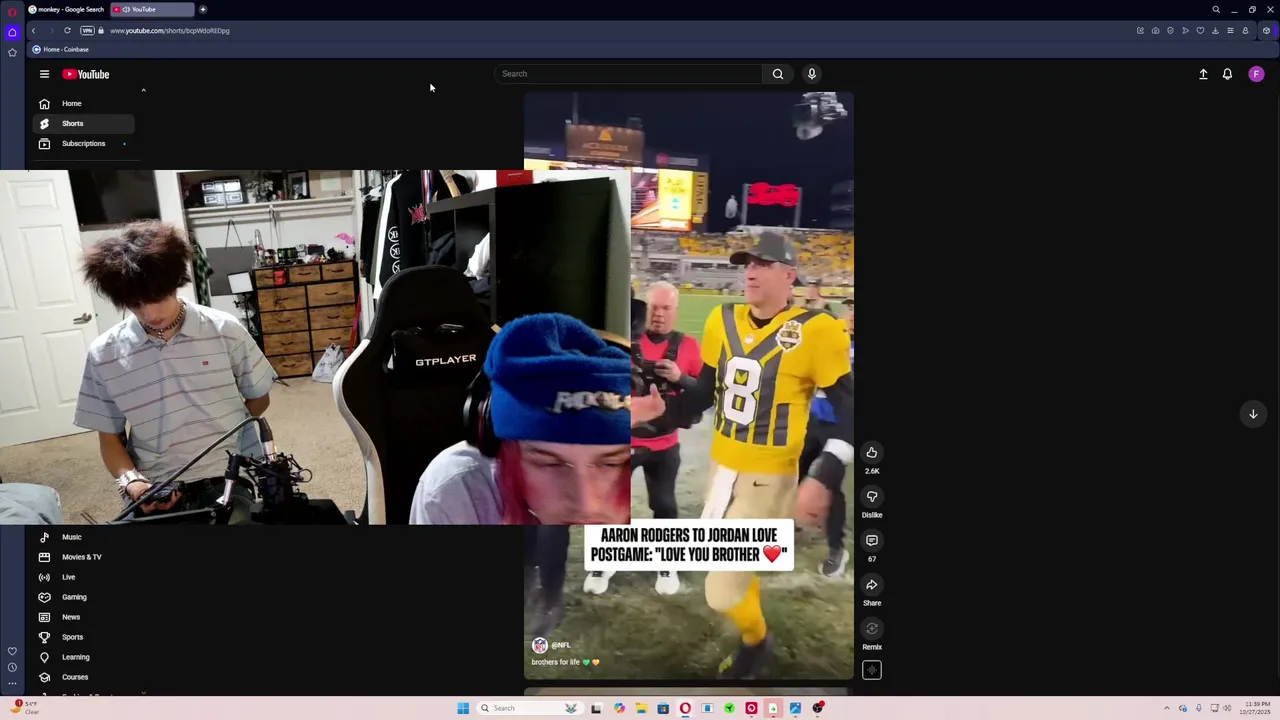
Task: Open Learning in the sidebar
Action: pyautogui.click(x=84, y=657)
